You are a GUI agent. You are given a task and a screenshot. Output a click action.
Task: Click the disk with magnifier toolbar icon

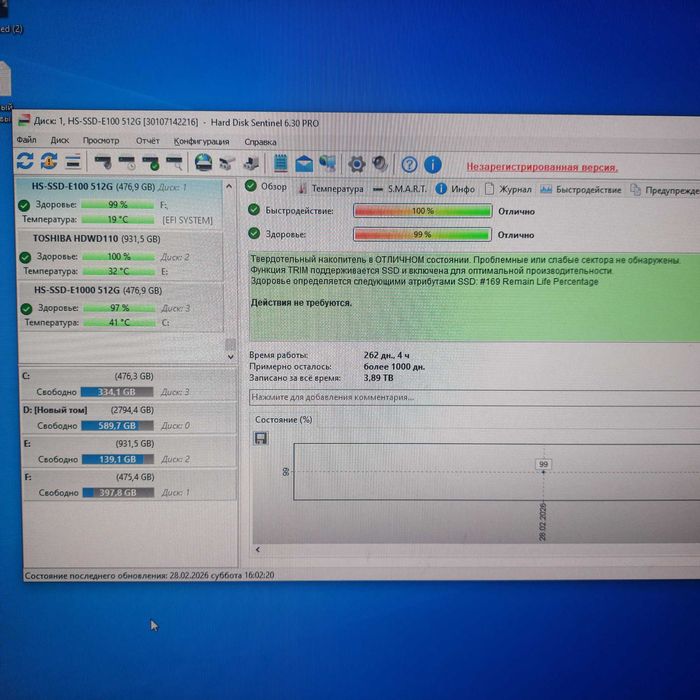175,163
